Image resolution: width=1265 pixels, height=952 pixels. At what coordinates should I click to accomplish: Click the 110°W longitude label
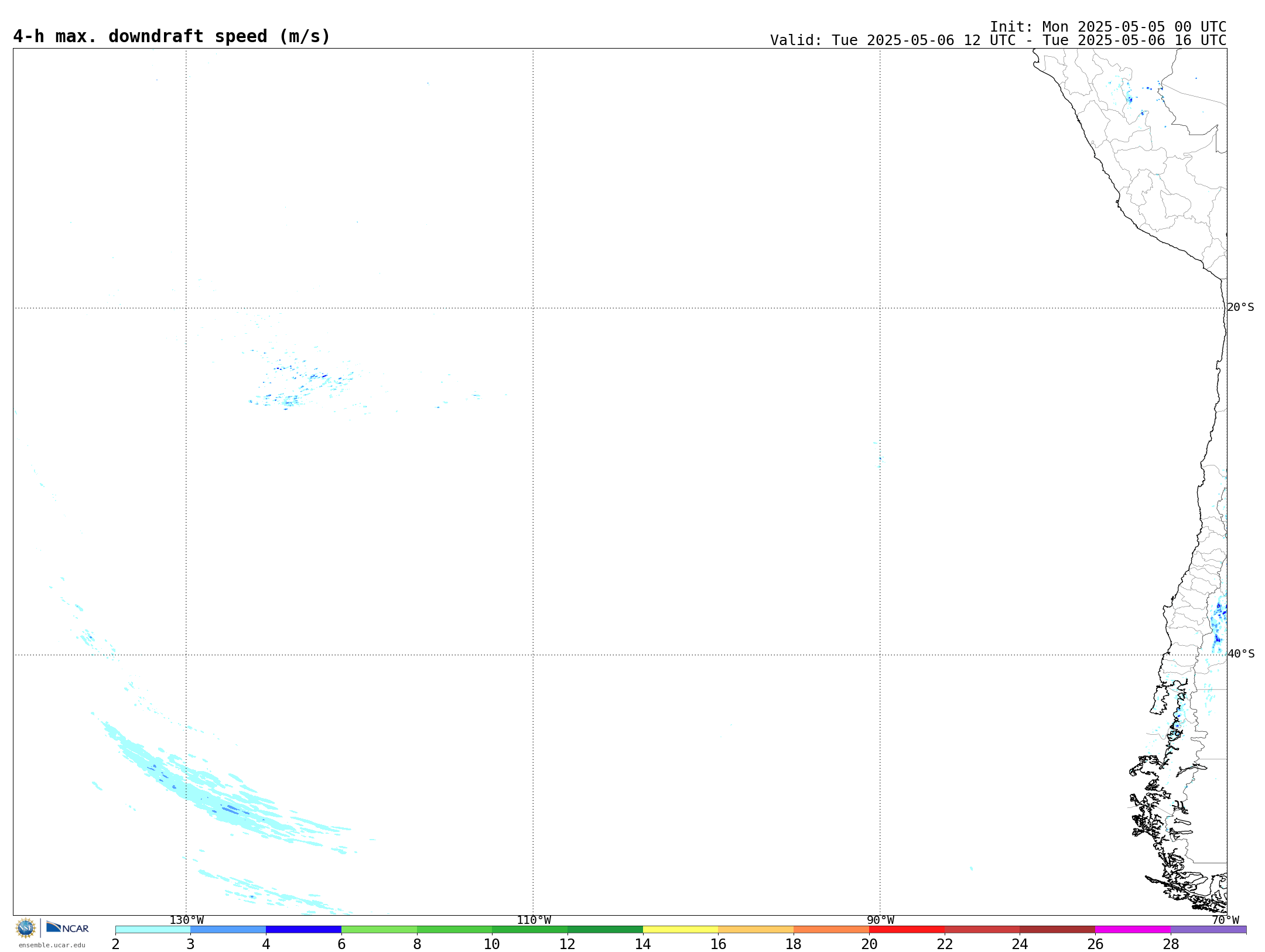point(534,920)
